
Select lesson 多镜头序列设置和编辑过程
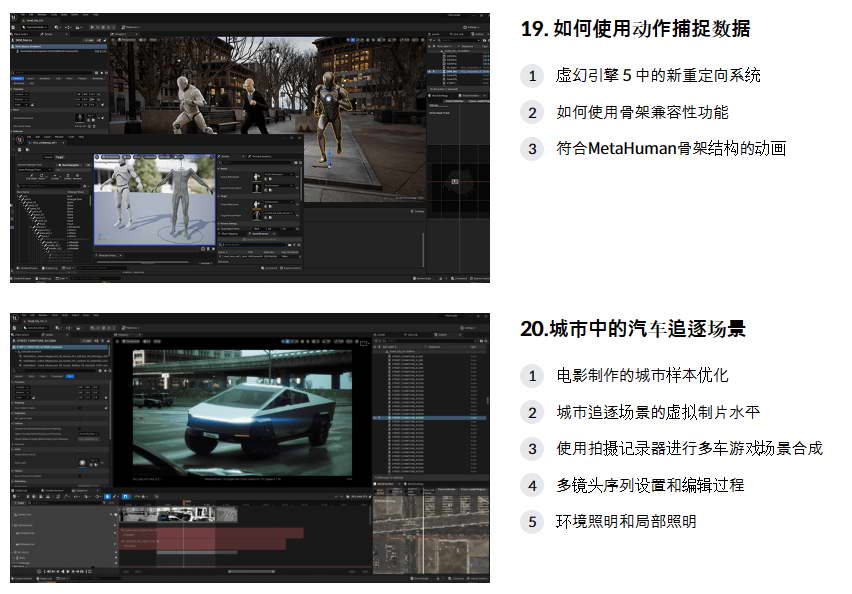coord(650,485)
